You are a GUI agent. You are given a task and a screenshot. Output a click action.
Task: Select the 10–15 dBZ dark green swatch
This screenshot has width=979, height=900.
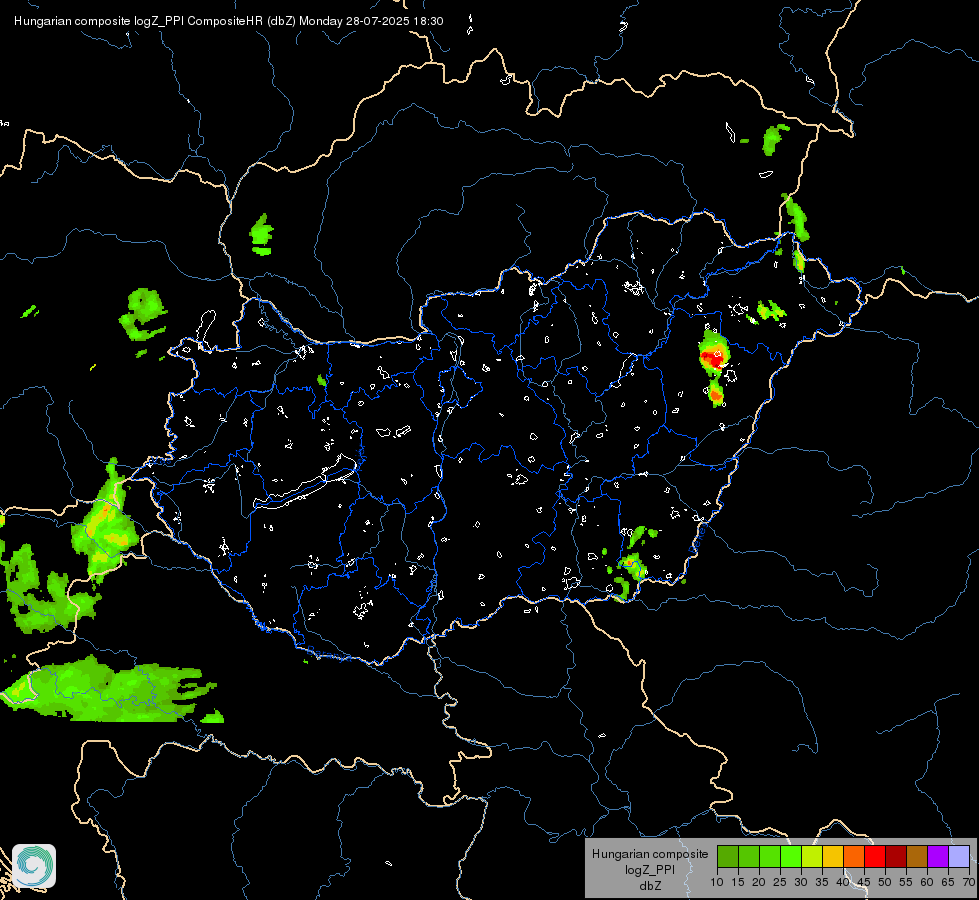click(x=728, y=856)
